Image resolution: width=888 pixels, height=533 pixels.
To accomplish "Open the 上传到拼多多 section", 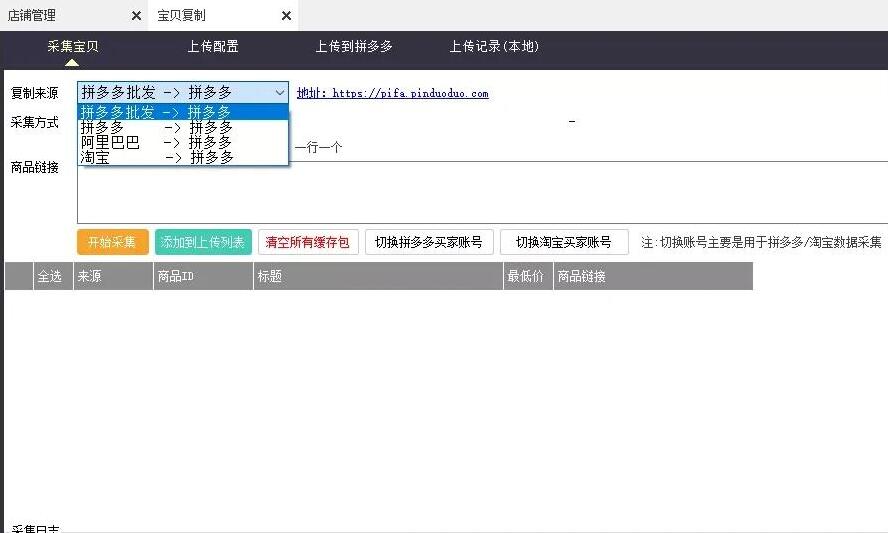I will (354, 46).
